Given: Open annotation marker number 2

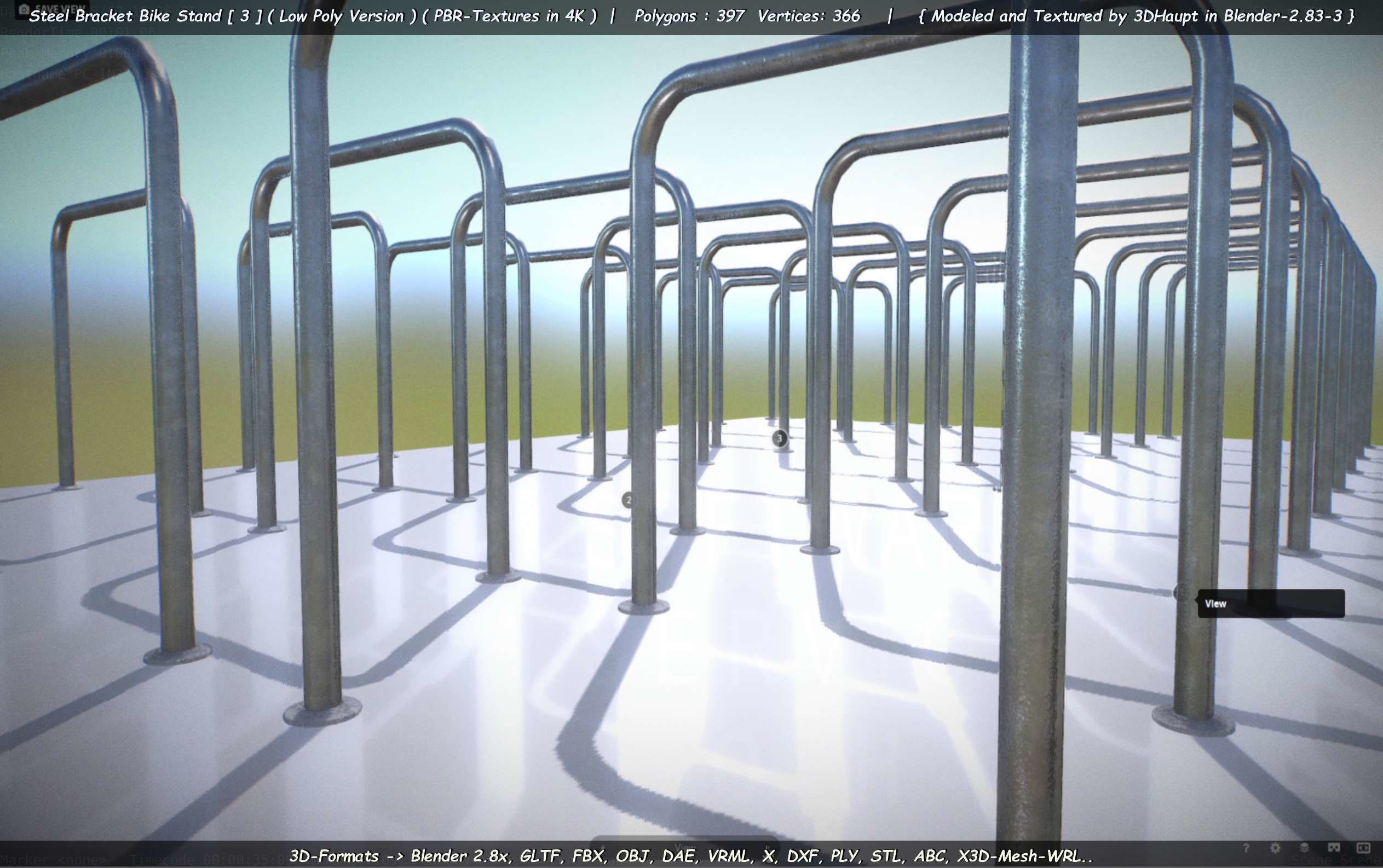Looking at the screenshot, I should pyautogui.click(x=629, y=500).
